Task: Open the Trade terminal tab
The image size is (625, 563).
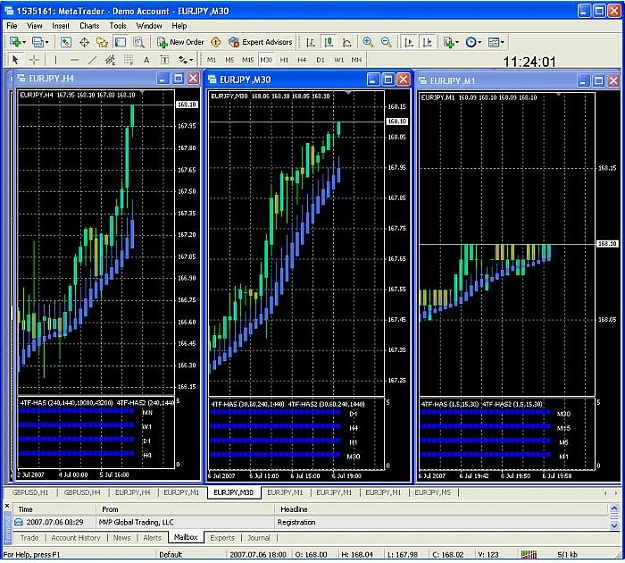Action: pyautogui.click(x=29, y=537)
